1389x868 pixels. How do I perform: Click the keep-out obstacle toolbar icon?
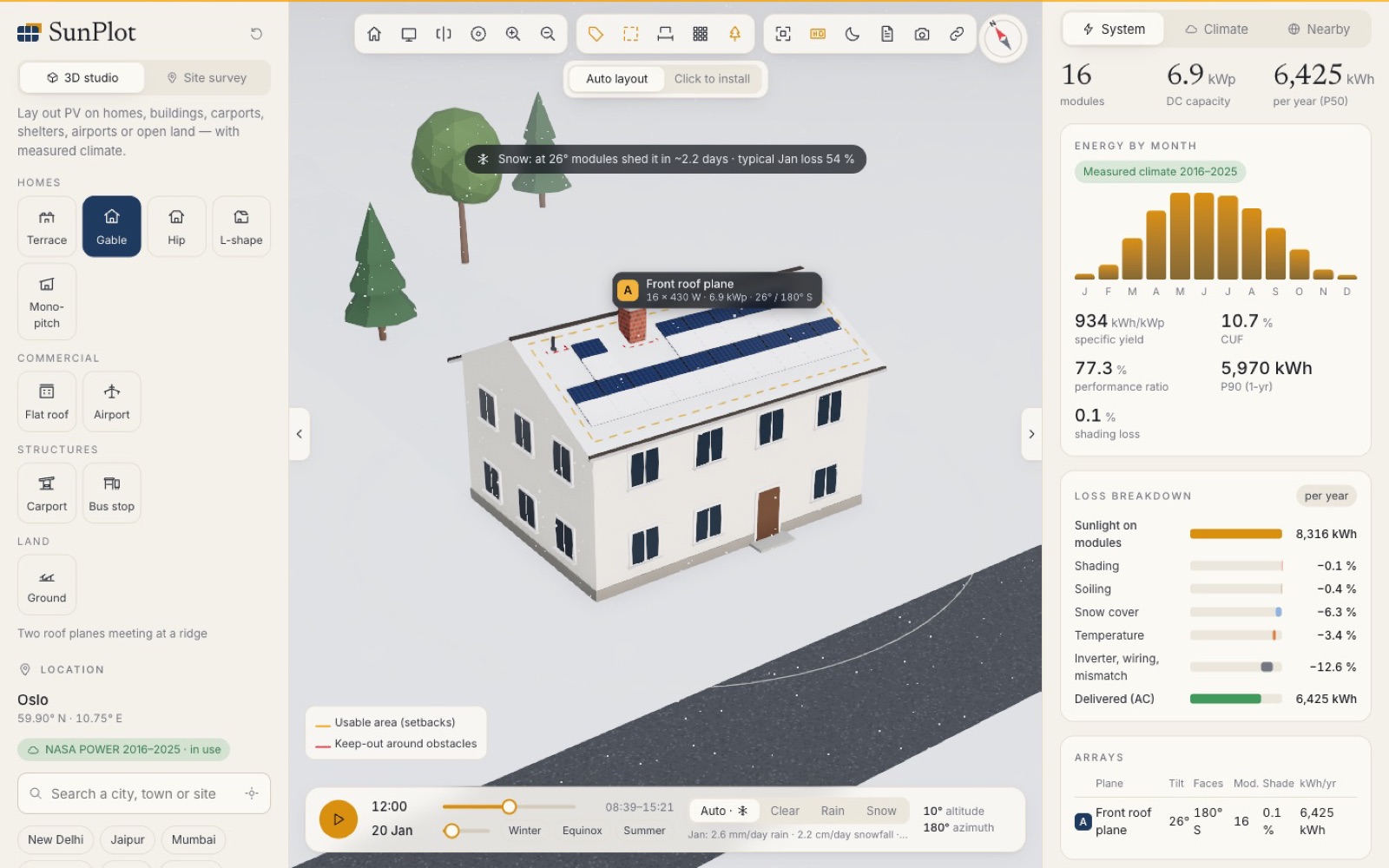click(x=666, y=34)
